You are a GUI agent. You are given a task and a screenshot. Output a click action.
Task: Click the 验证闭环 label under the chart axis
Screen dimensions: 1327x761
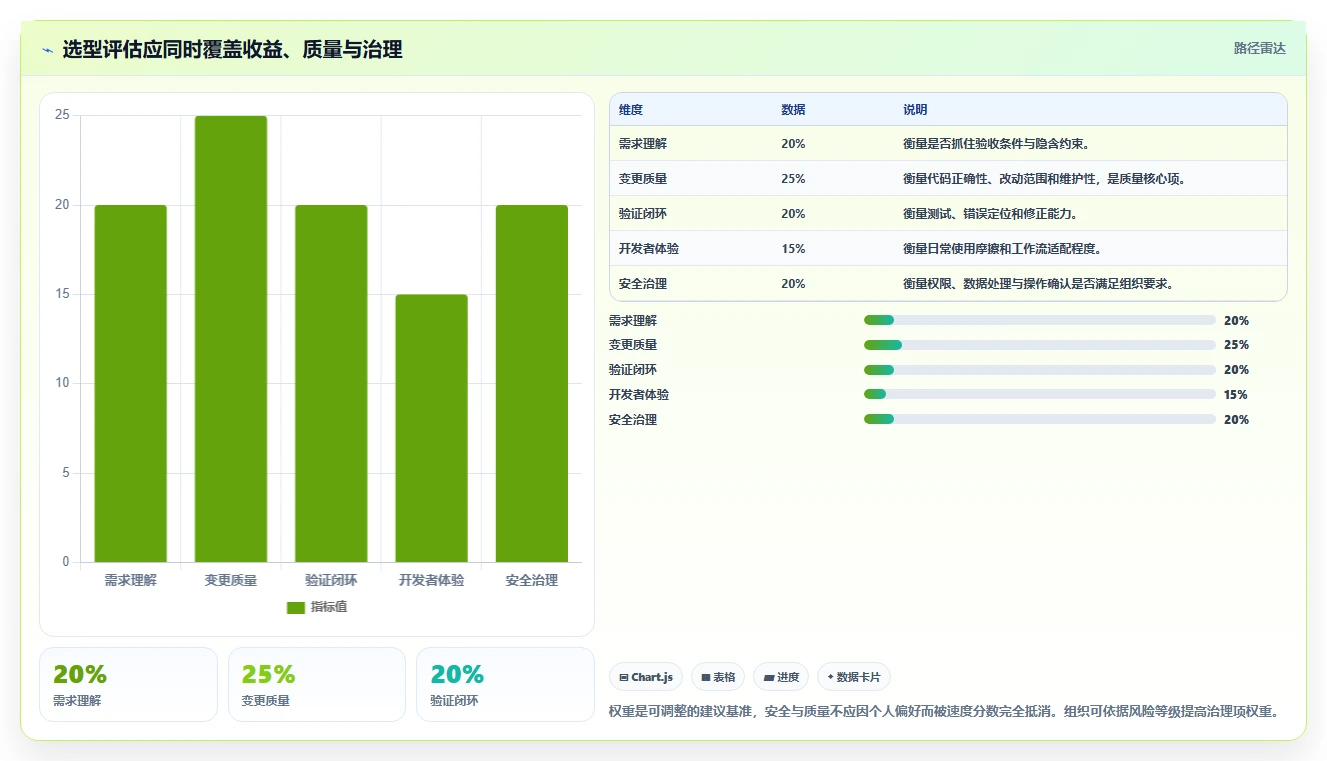(x=331, y=580)
